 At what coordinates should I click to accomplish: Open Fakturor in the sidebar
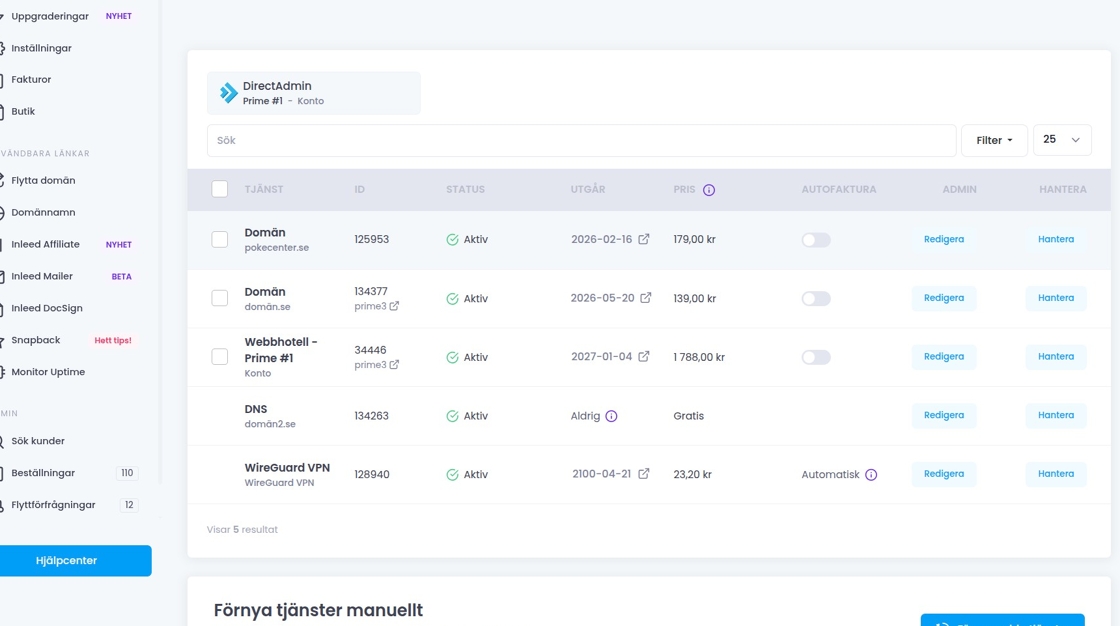click(31, 80)
